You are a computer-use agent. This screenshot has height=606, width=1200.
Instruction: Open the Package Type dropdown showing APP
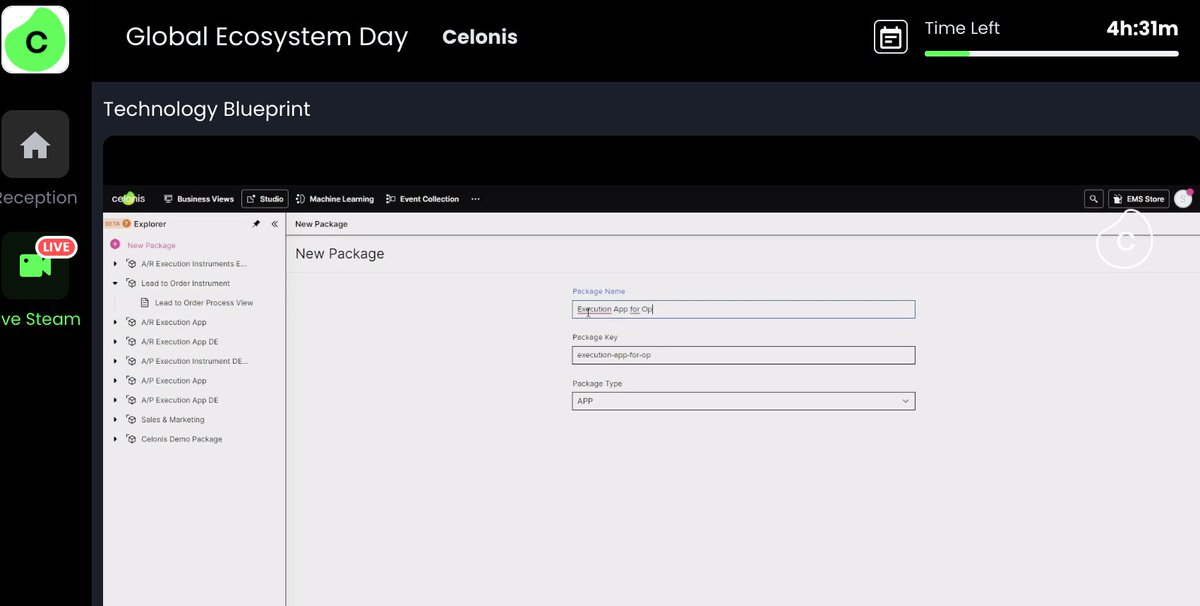pos(745,400)
